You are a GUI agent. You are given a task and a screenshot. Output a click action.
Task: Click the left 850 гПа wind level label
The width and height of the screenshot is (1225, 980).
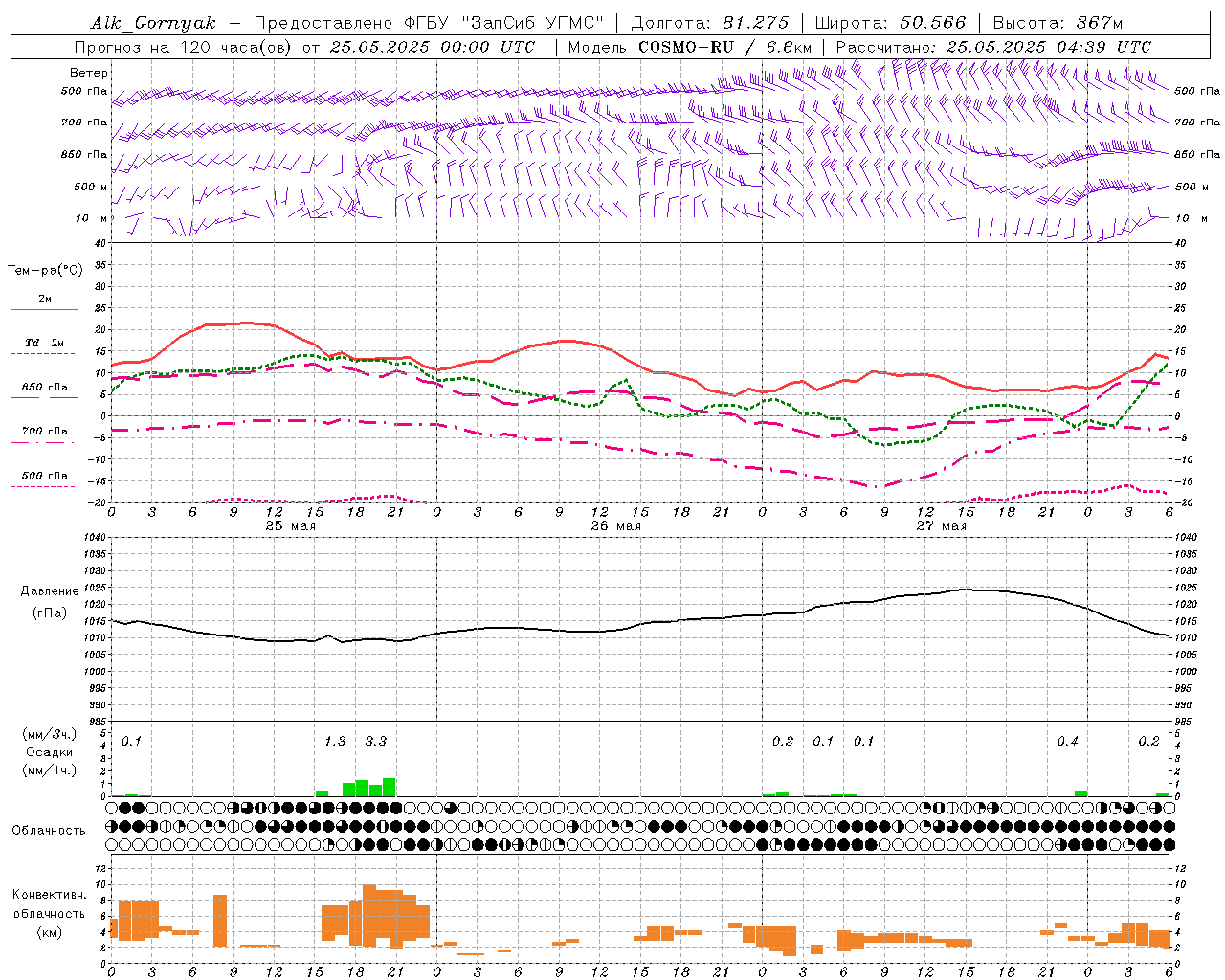(84, 154)
